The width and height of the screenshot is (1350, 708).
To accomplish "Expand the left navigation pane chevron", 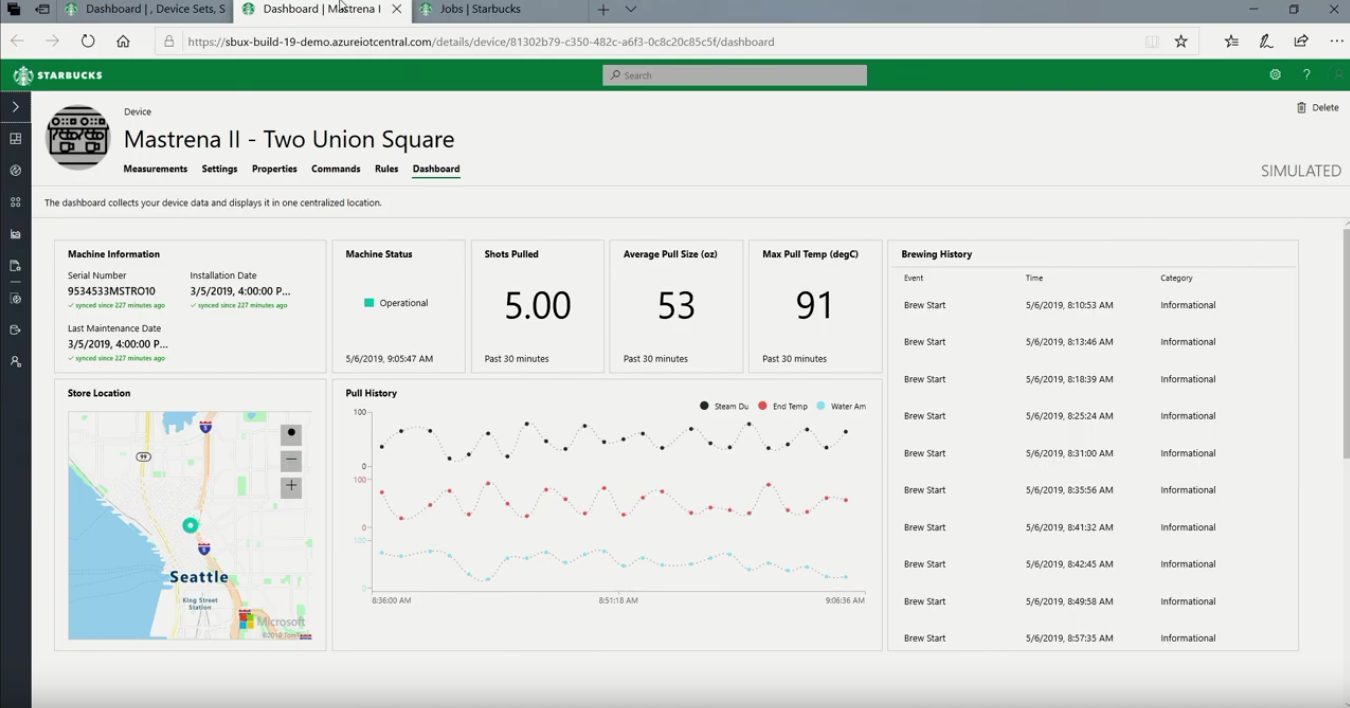I will click(15, 106).
